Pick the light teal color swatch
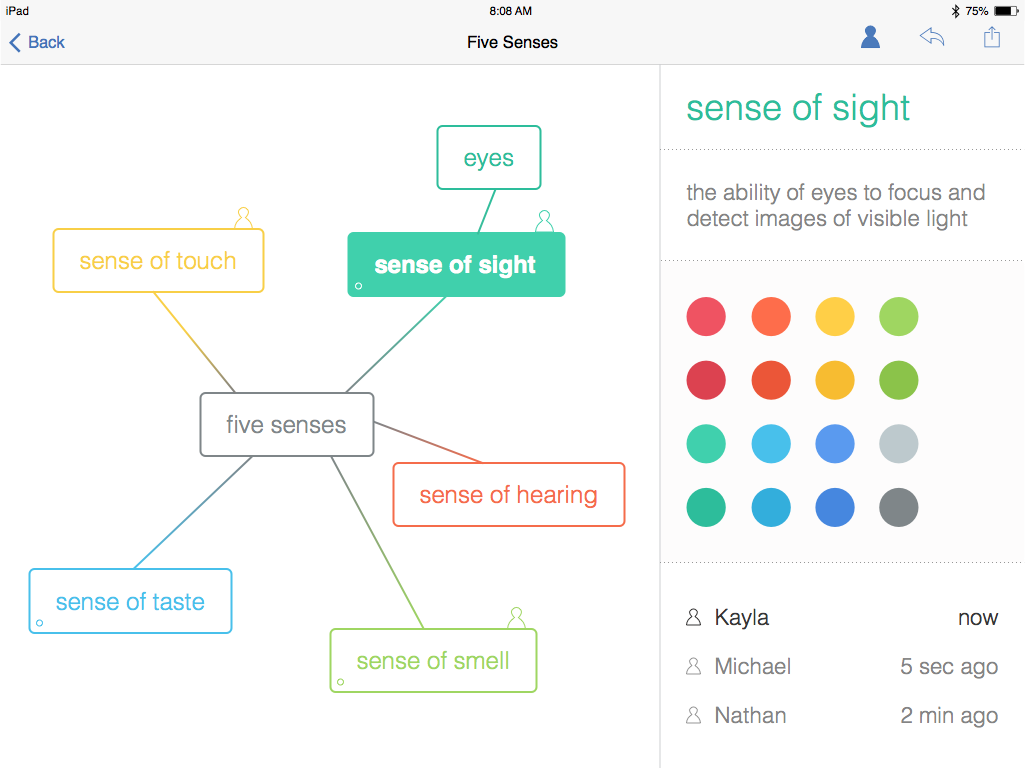Viewport: 1025px width, 768px height. click(706, 444)
